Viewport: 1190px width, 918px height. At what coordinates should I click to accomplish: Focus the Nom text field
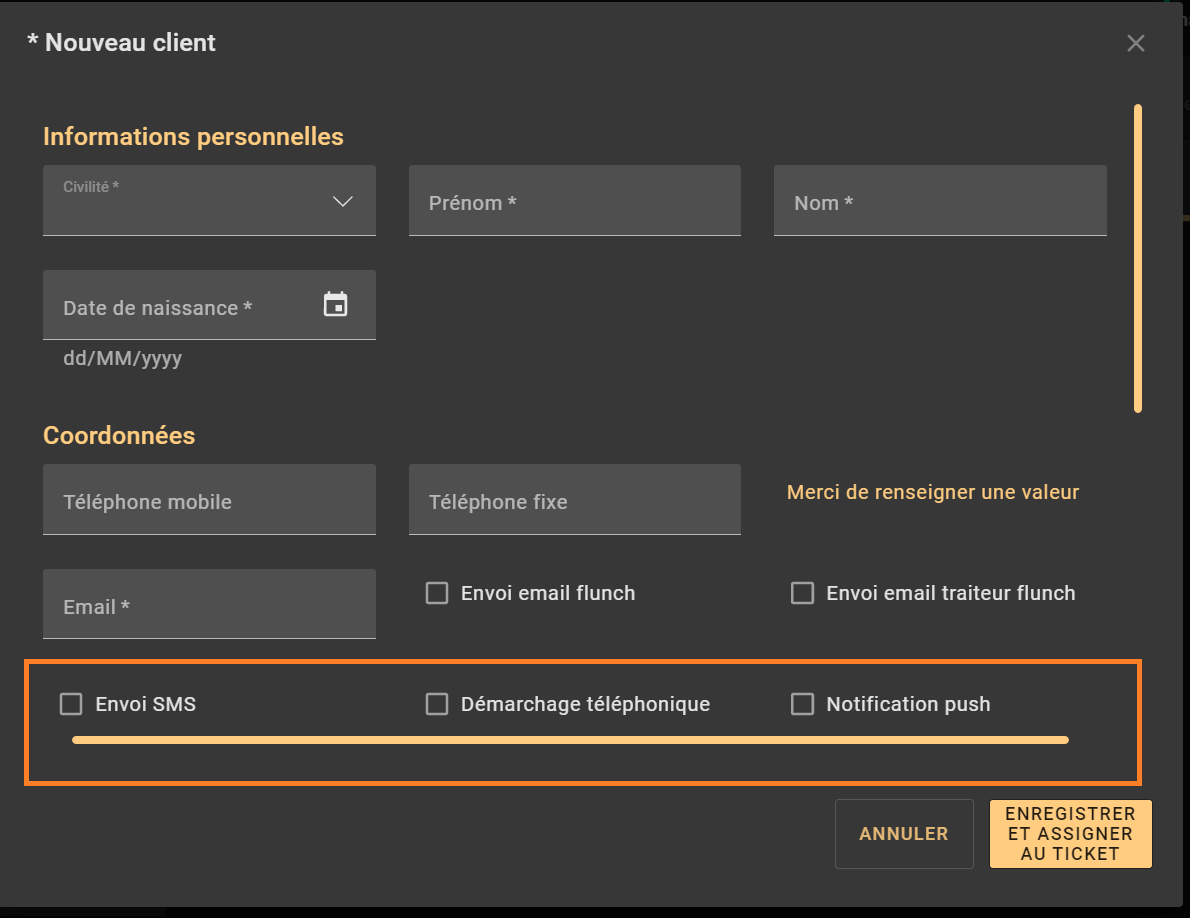tap(939, 202)
